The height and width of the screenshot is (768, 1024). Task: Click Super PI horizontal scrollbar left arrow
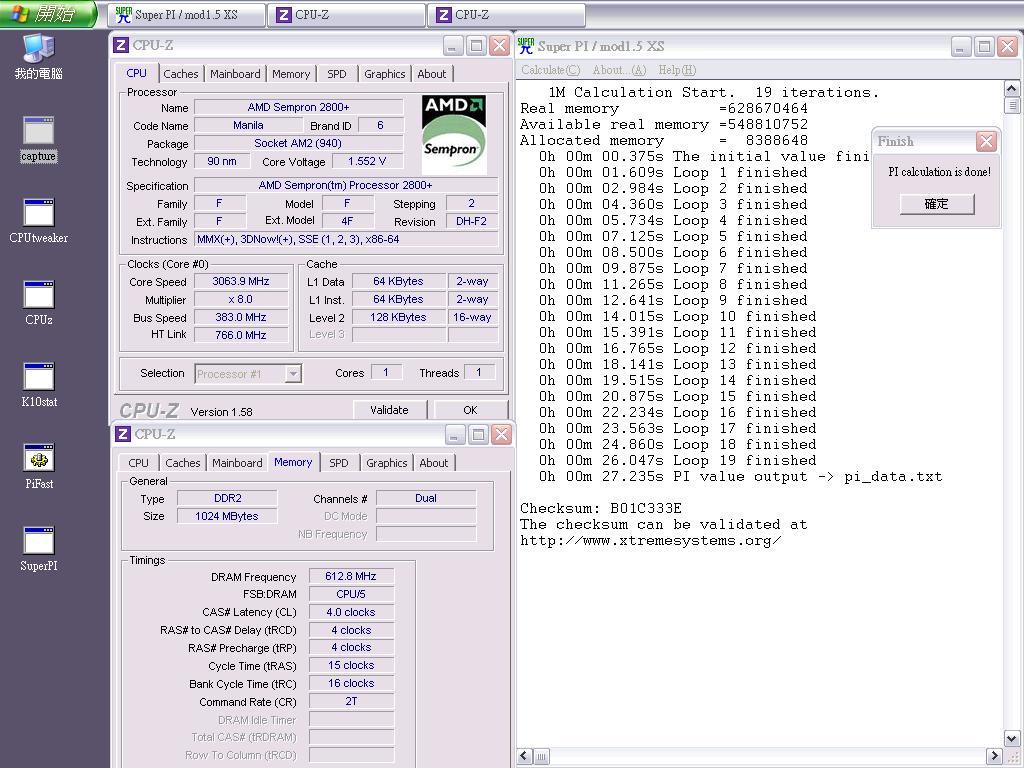coord(525,756)
